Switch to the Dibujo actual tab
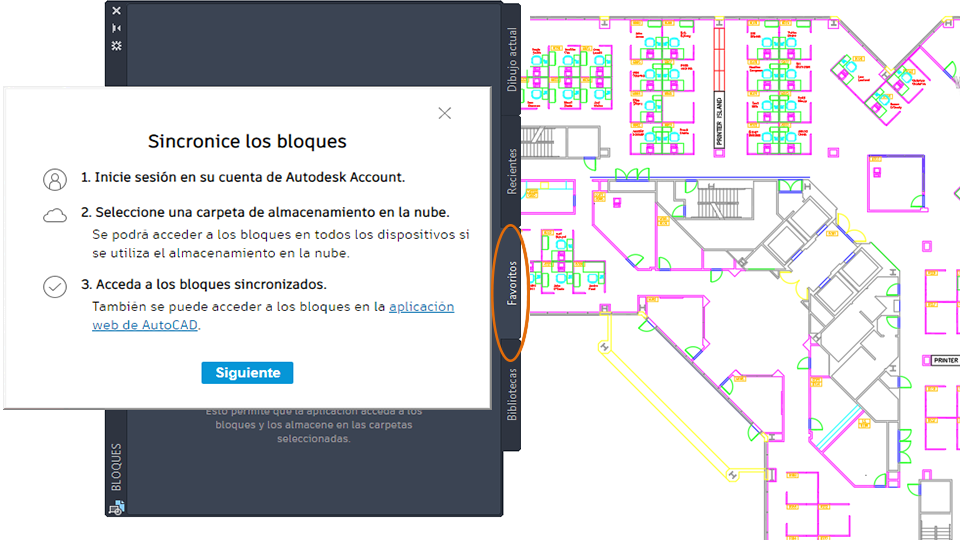This screenshot has height=540, width=960. pos(512,59)
